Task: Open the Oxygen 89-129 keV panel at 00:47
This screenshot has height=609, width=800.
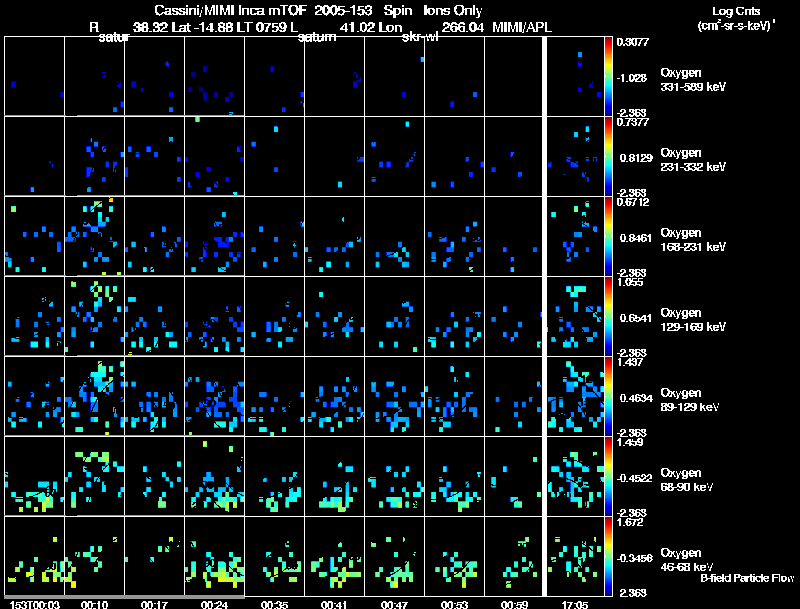Action: click(394, 396)
